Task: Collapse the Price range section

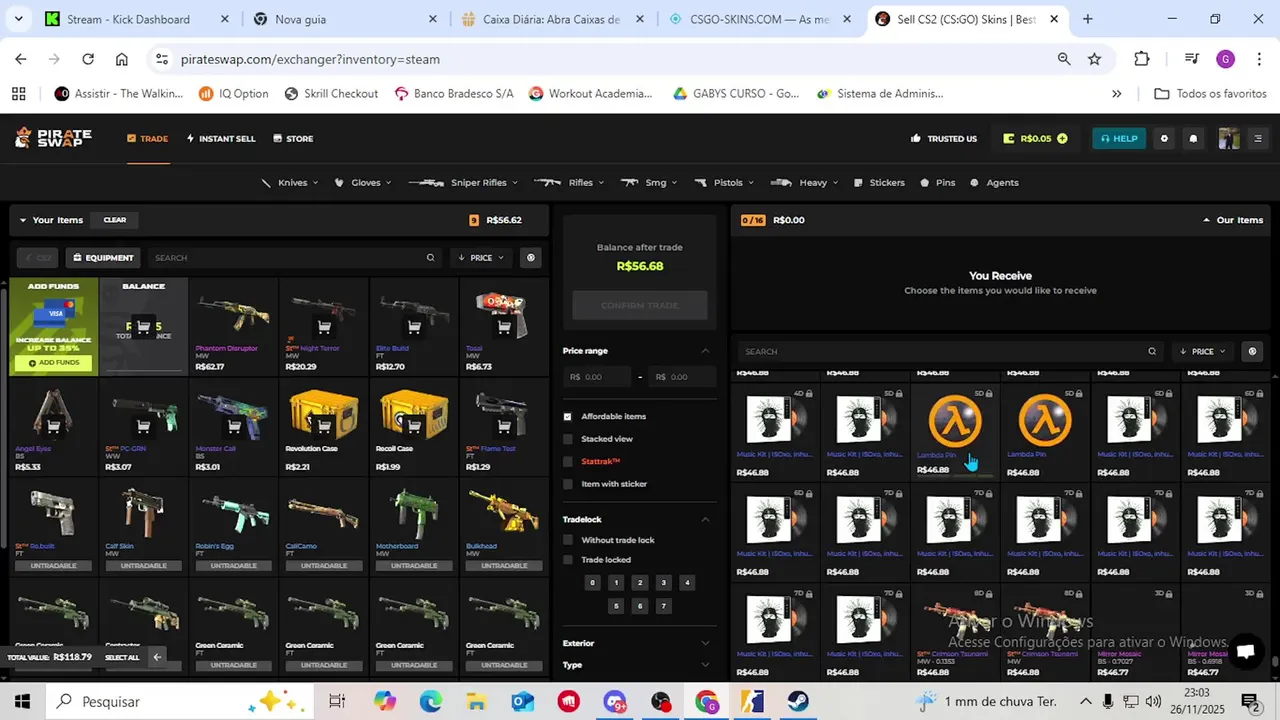Action: [x=705, y=351]
